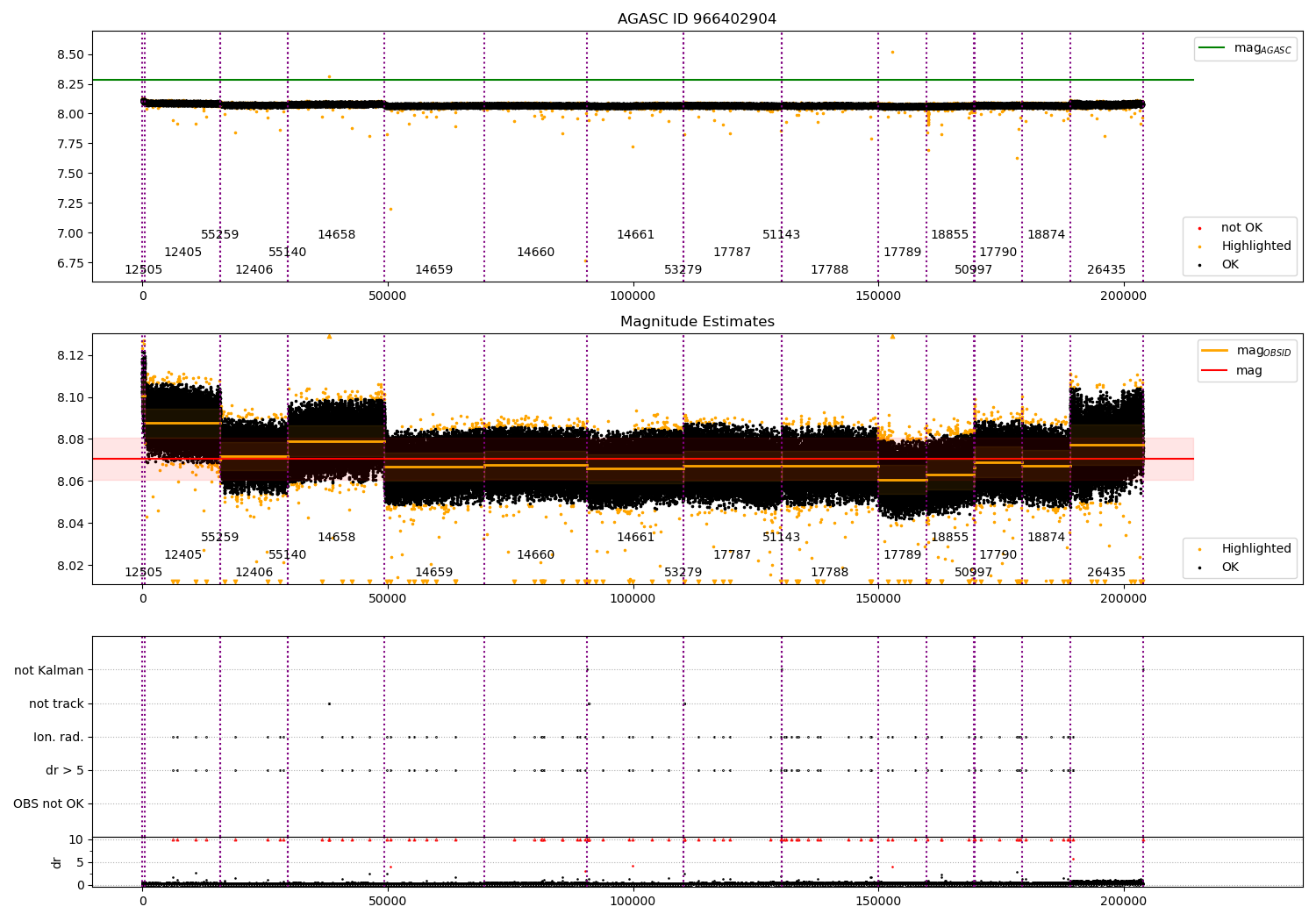Click obsid label 50997 in top plot
The image size is (1316, 921).
point(973,270)
